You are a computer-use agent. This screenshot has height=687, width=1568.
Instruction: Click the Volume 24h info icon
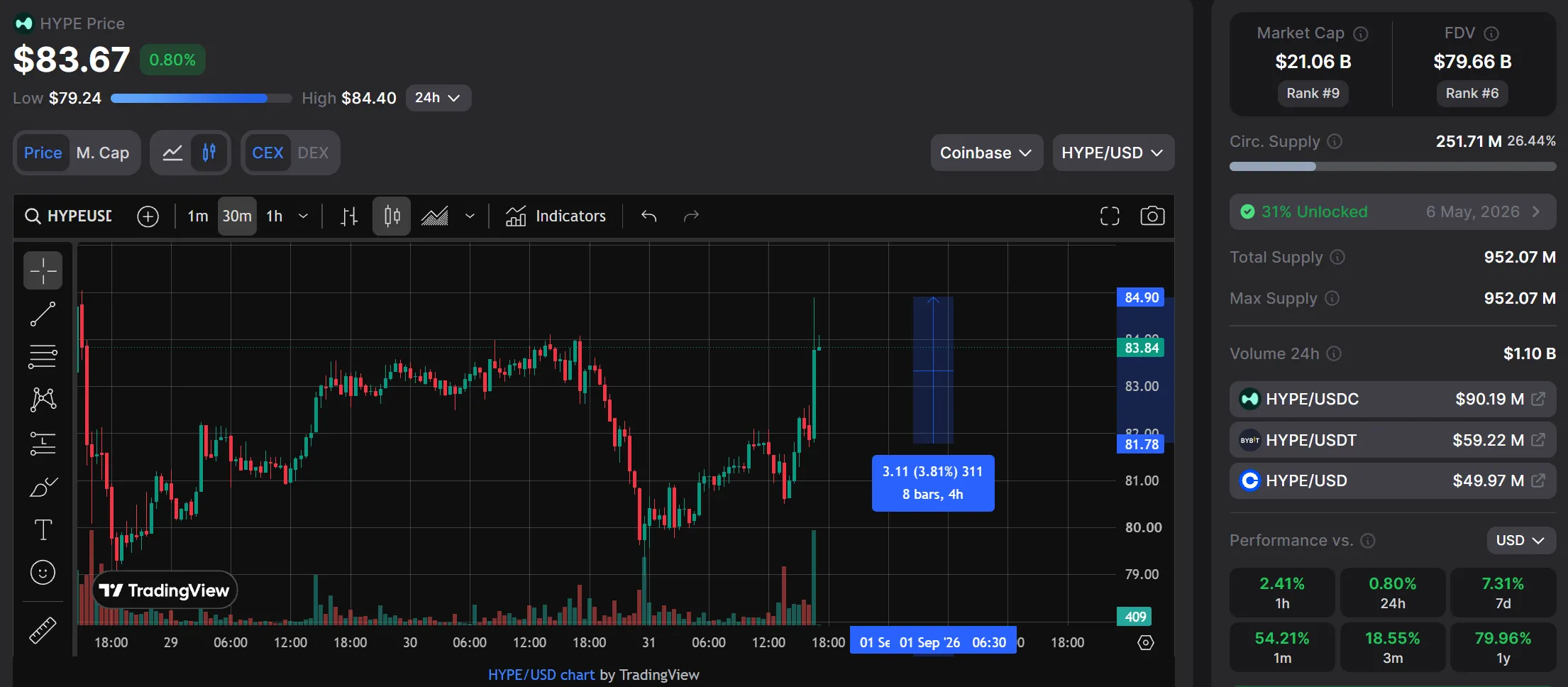(x=1334, y=353)
